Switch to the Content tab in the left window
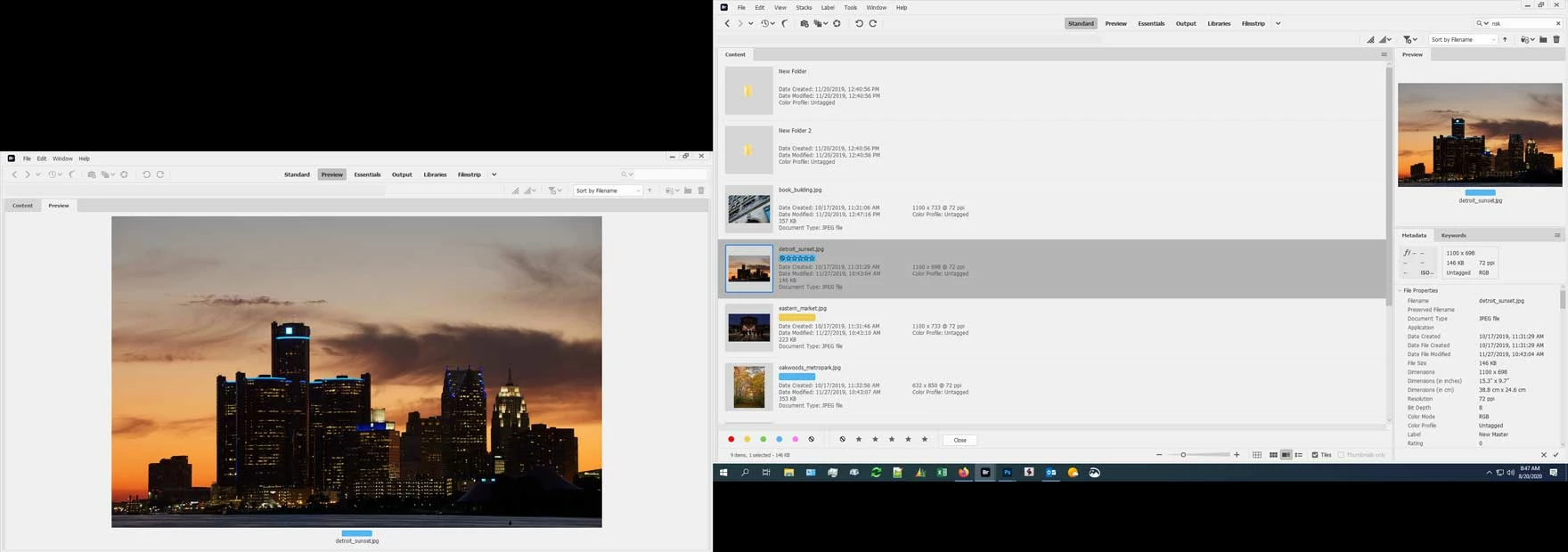Image resolution: width=1568 pixels, height=552 pixels. click(x=22, y=206)
